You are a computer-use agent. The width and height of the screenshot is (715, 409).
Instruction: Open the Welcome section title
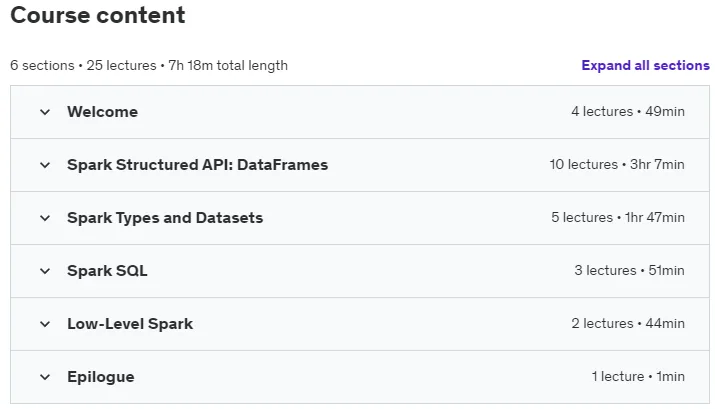(103, 112)
